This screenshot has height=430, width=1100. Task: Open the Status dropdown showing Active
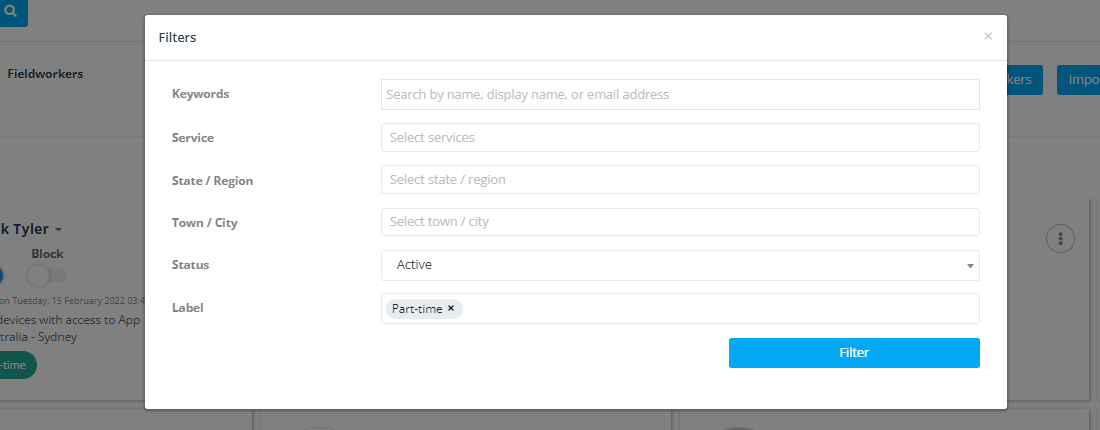(x=680, y=265)
